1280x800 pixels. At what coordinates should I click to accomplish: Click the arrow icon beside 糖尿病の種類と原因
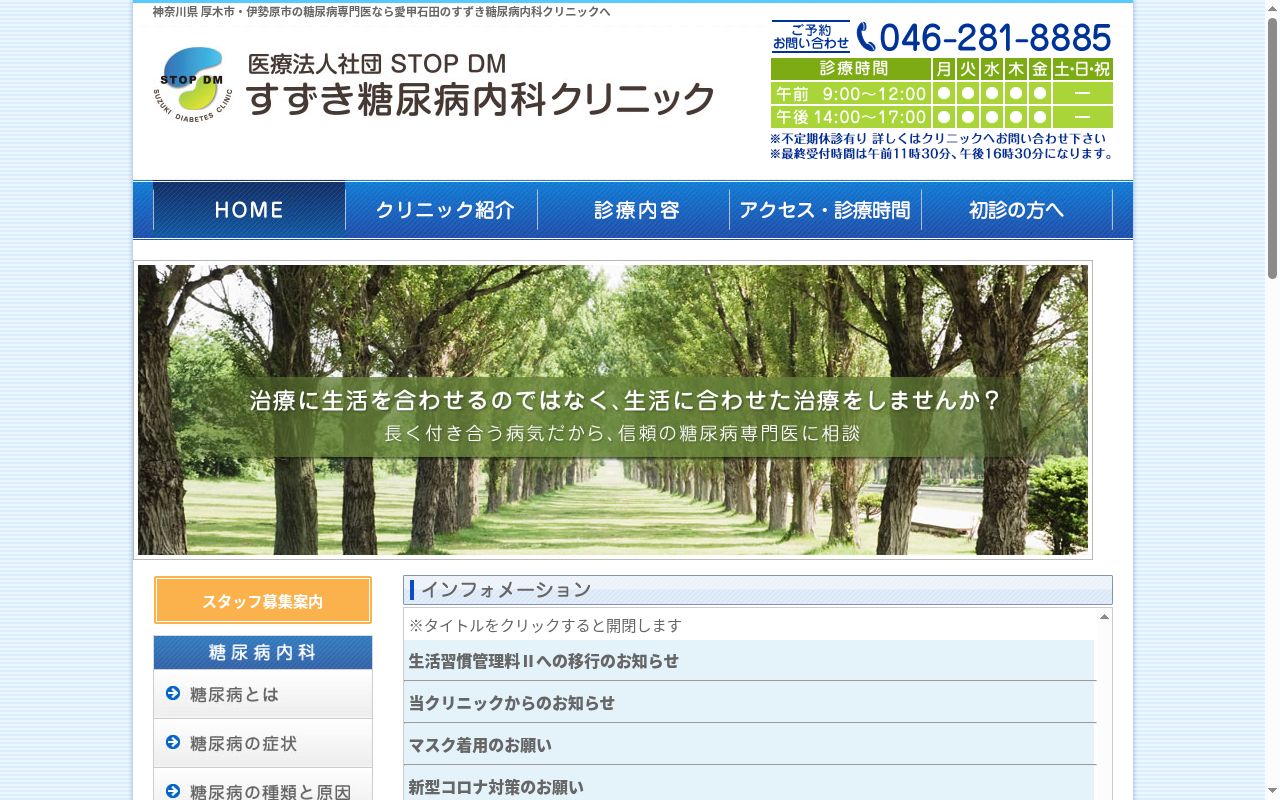tap(173, 791)
